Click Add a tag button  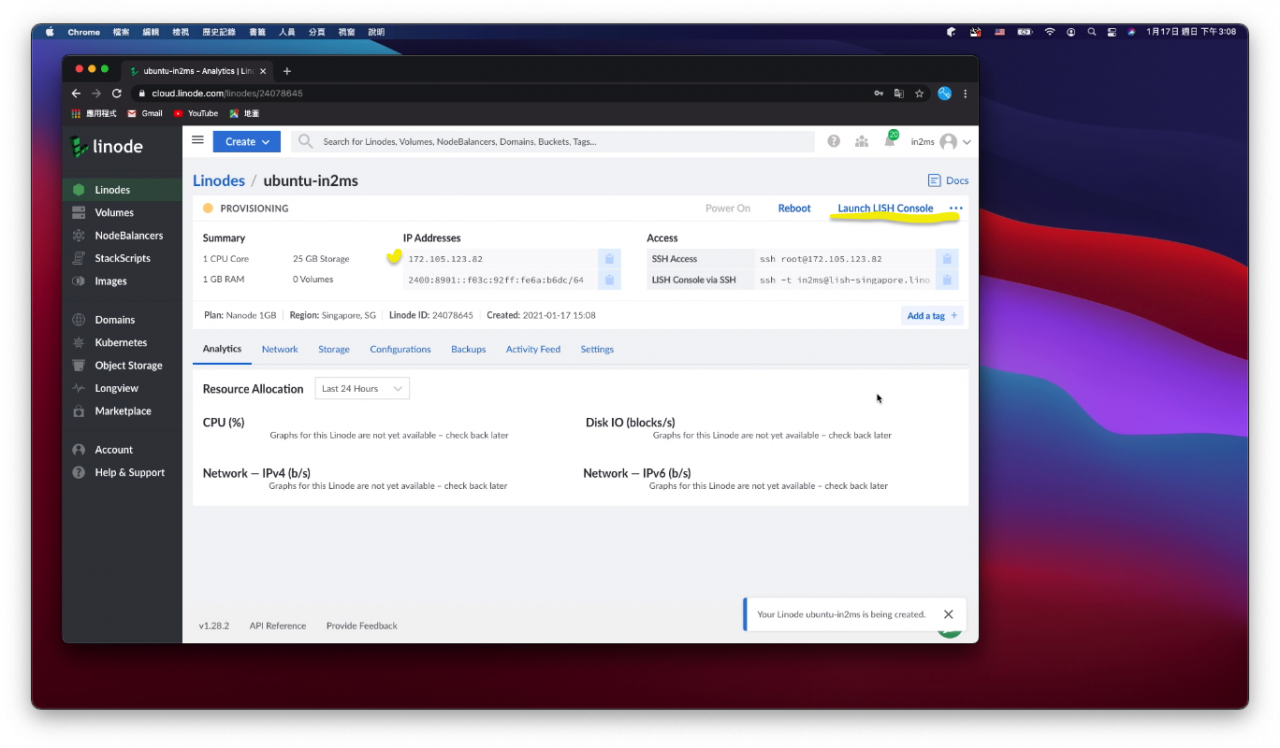(932, 316)
